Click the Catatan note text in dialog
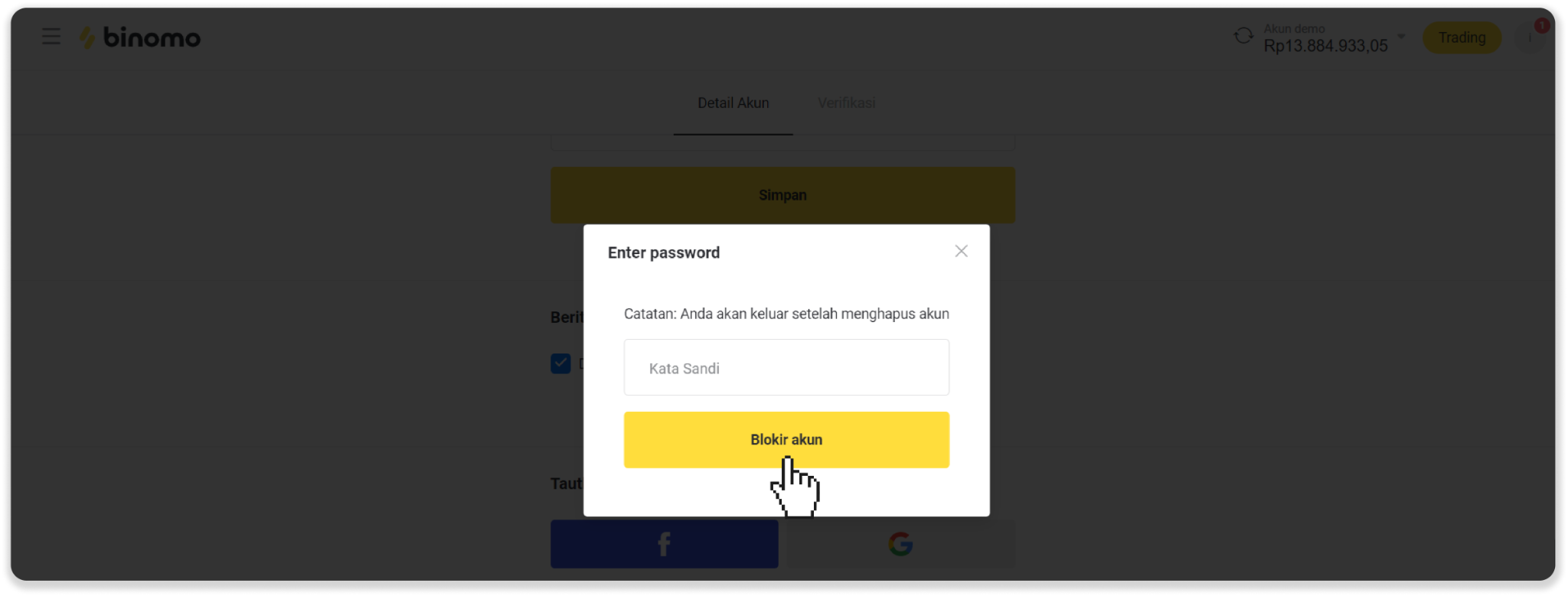This screenshot has width=1568, height=596. coord(786,314)
